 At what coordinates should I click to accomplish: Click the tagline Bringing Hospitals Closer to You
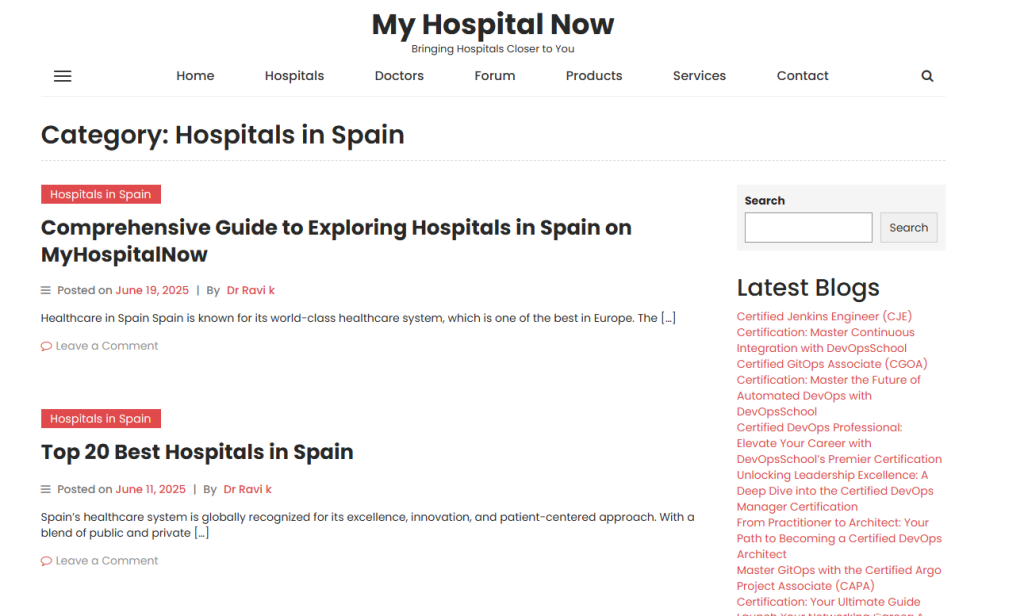(x=493, y=49)
